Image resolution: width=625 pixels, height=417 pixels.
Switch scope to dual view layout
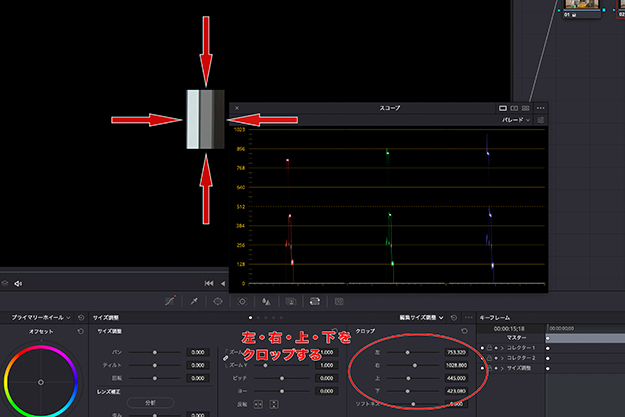[x=514, y=107]
